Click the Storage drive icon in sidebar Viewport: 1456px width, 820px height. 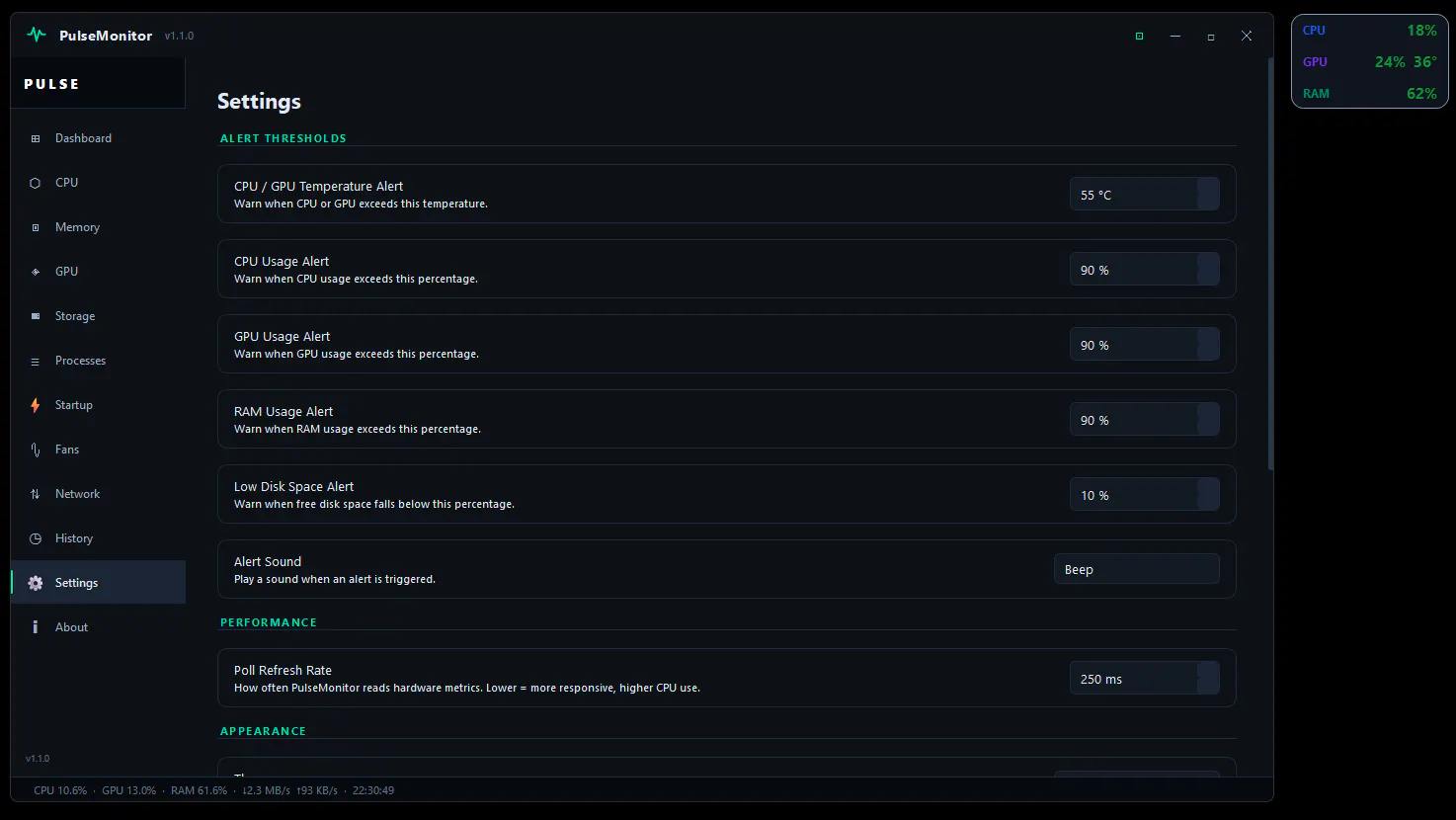tap(36, 316)
